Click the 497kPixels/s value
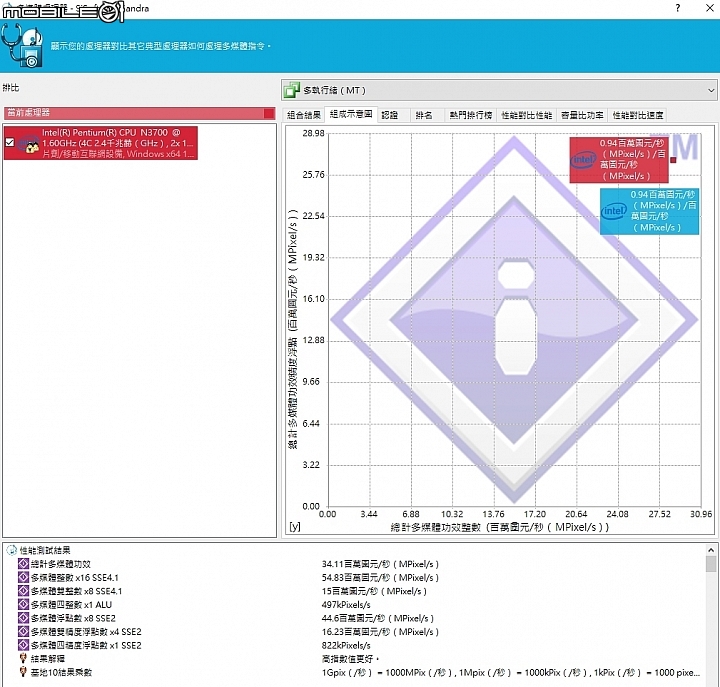This screenshot has height=687, width=720. (346, 604)
